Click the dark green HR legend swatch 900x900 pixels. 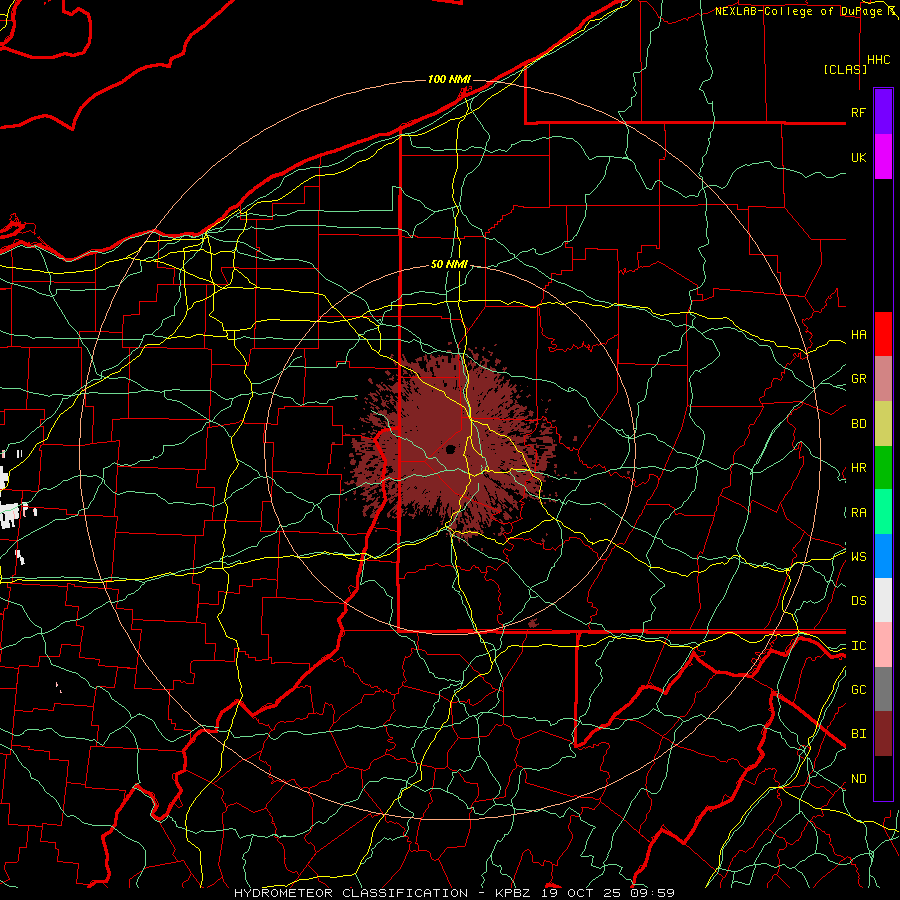click(883, 468)
